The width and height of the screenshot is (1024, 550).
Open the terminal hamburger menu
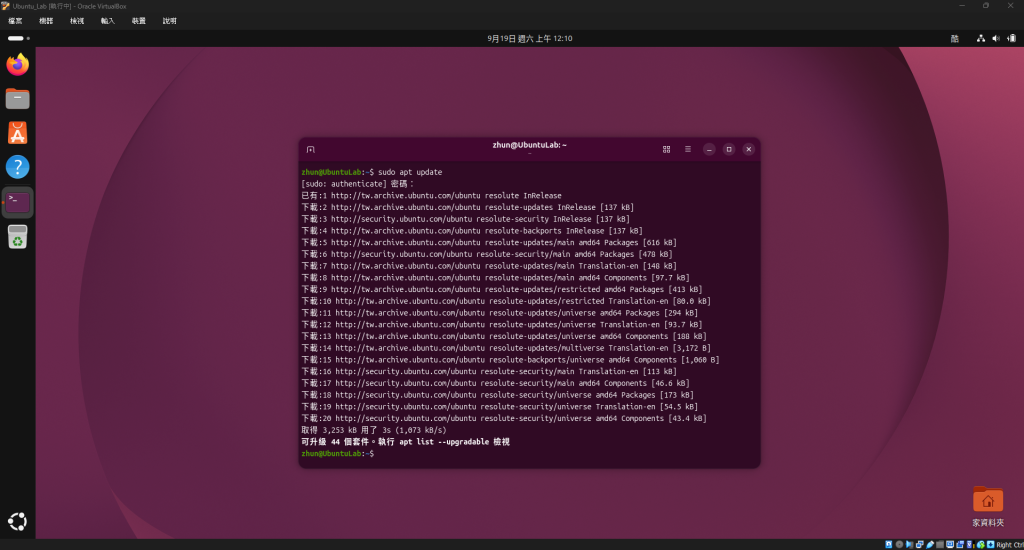tap(688, 150)
